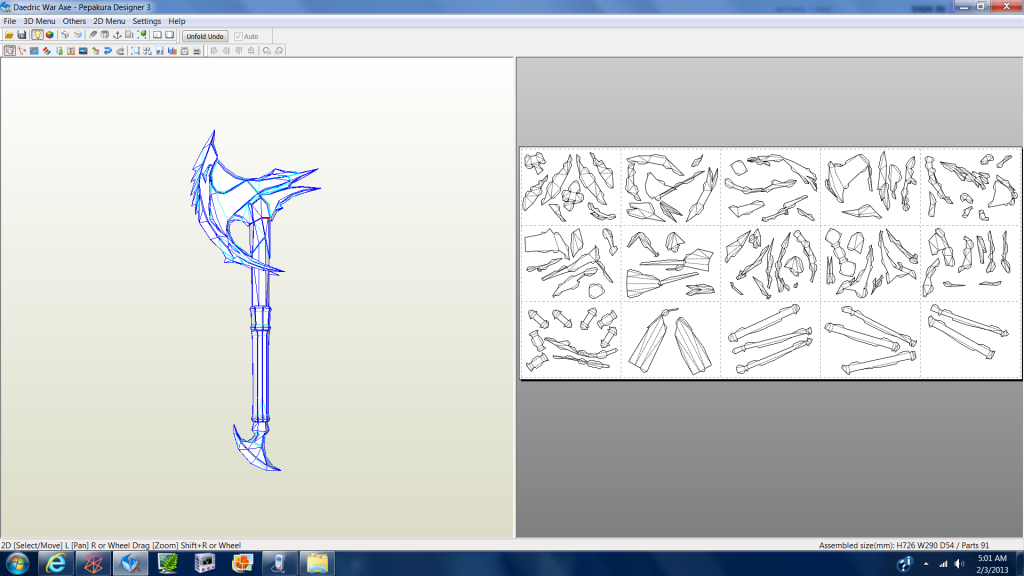The image size is (1024, 576).
Task: Click the small 3D box arrow icon
Action: click(95, 51)
